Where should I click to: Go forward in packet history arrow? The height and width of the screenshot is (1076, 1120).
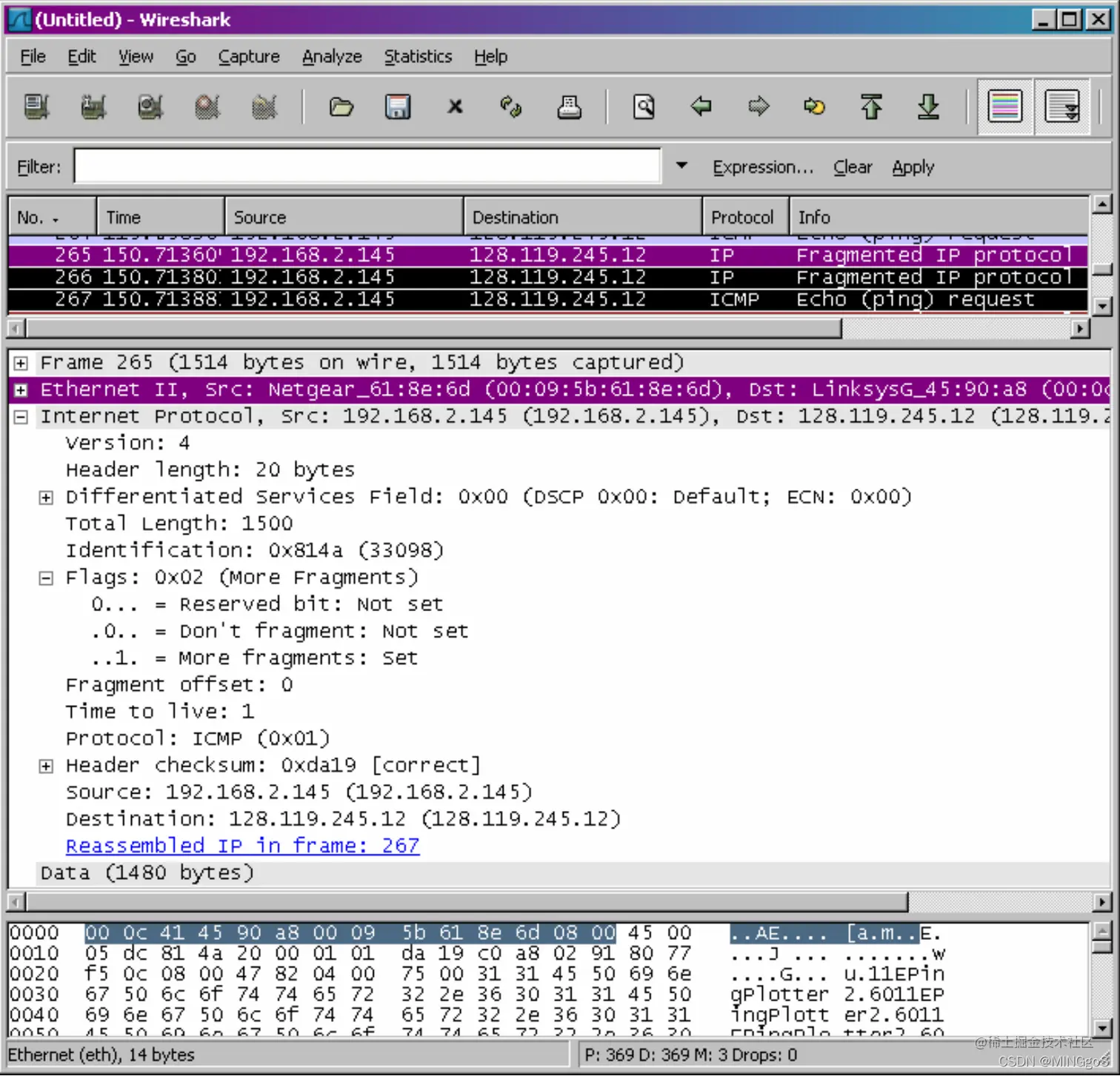coord(758,107)
